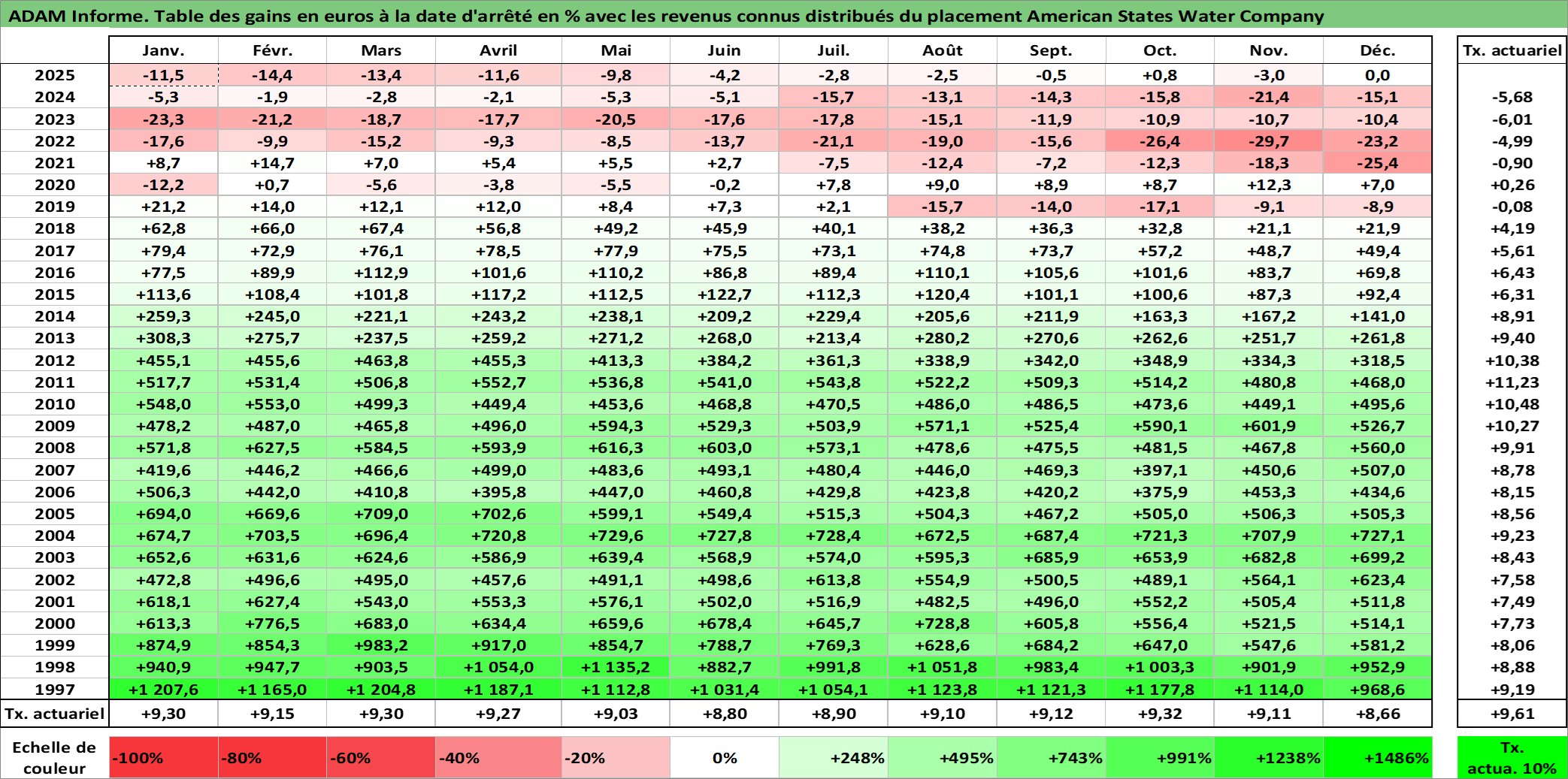The image size is (1568, 779).
Task: Select the 2000 Févr. cell showing +776,5
Action: pyautogui.click(x=273, y=624)
